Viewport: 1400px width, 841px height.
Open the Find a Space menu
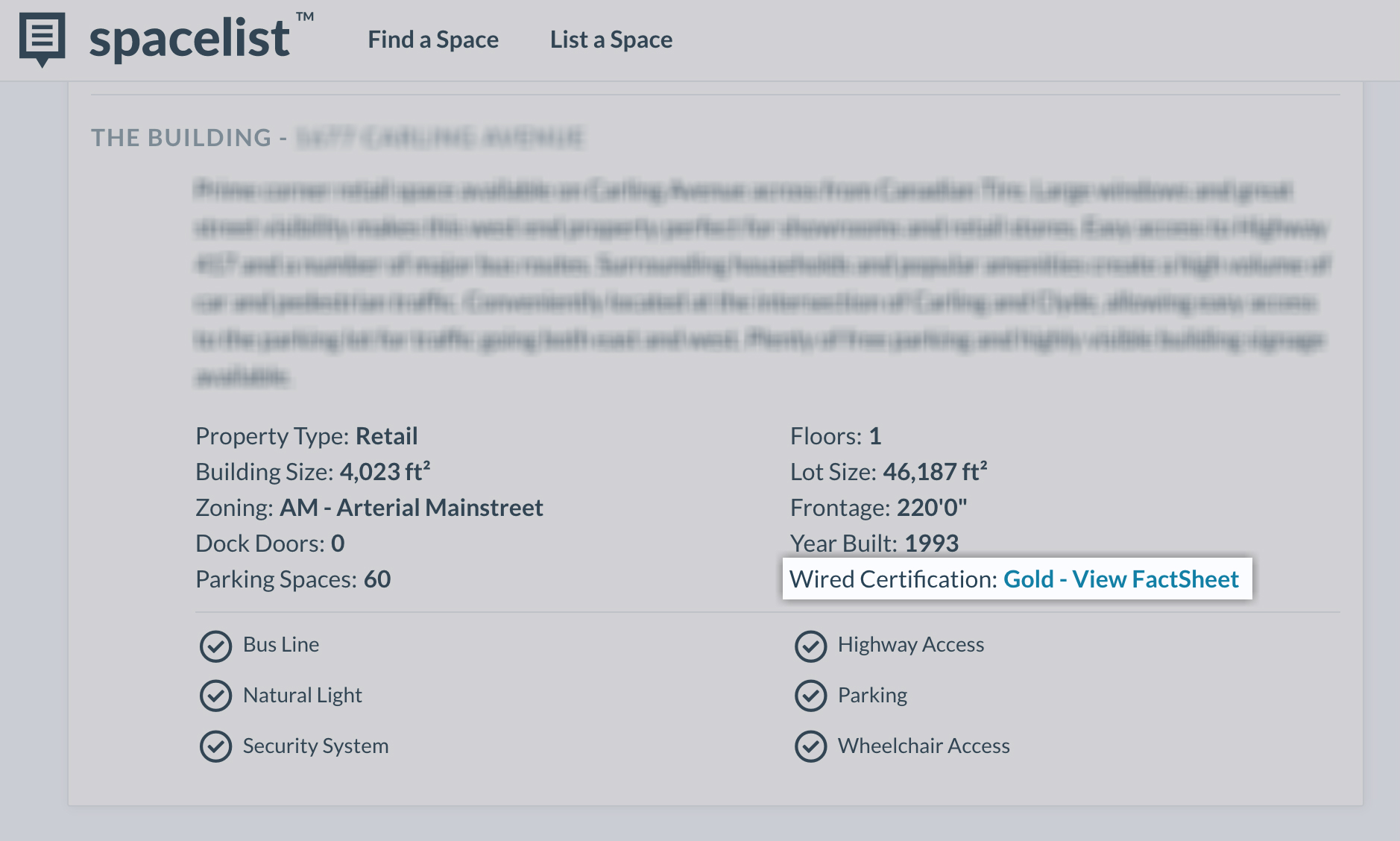[x=433, y=40]
